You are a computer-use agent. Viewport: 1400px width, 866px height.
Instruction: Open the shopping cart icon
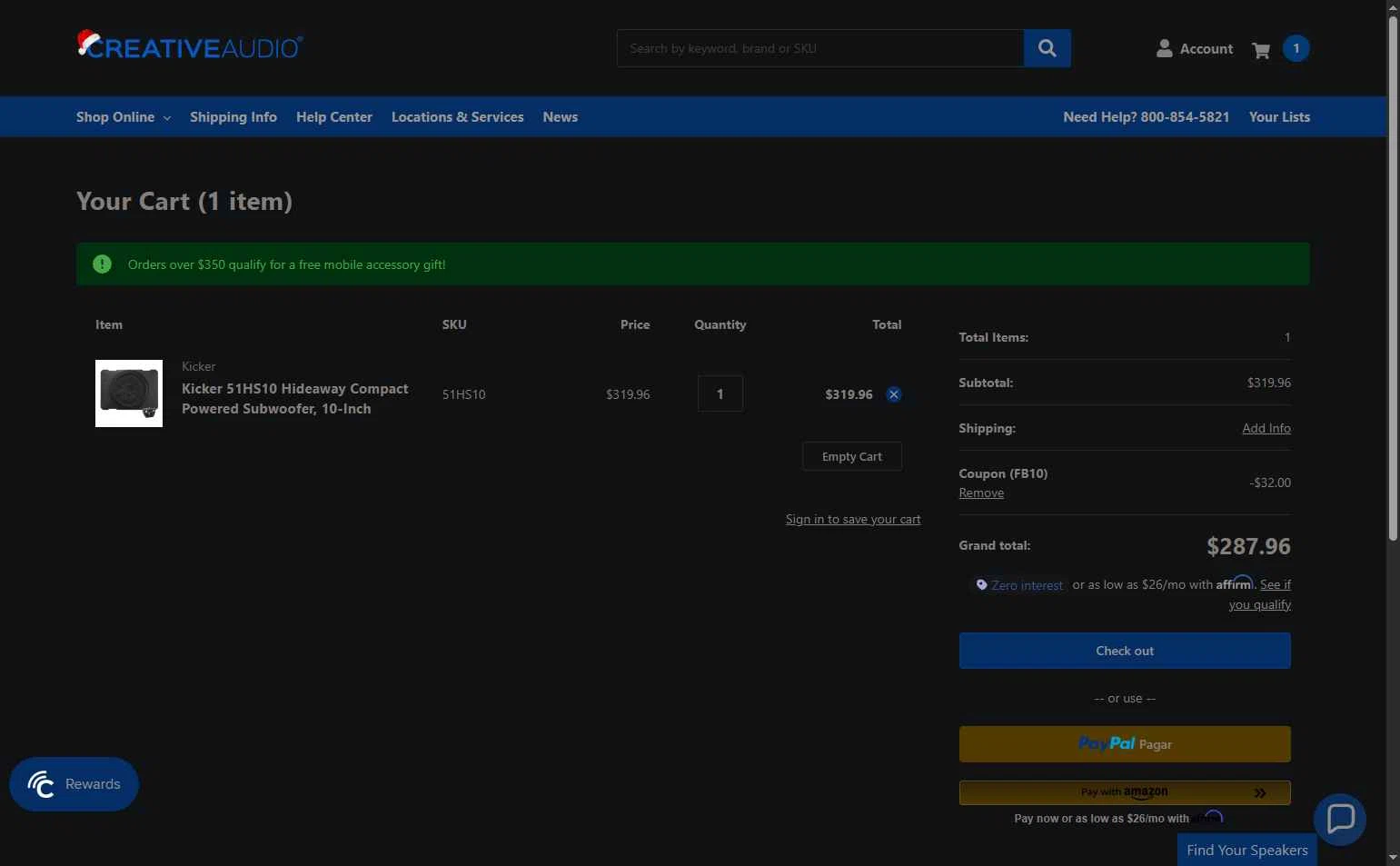pos(1260,50)
